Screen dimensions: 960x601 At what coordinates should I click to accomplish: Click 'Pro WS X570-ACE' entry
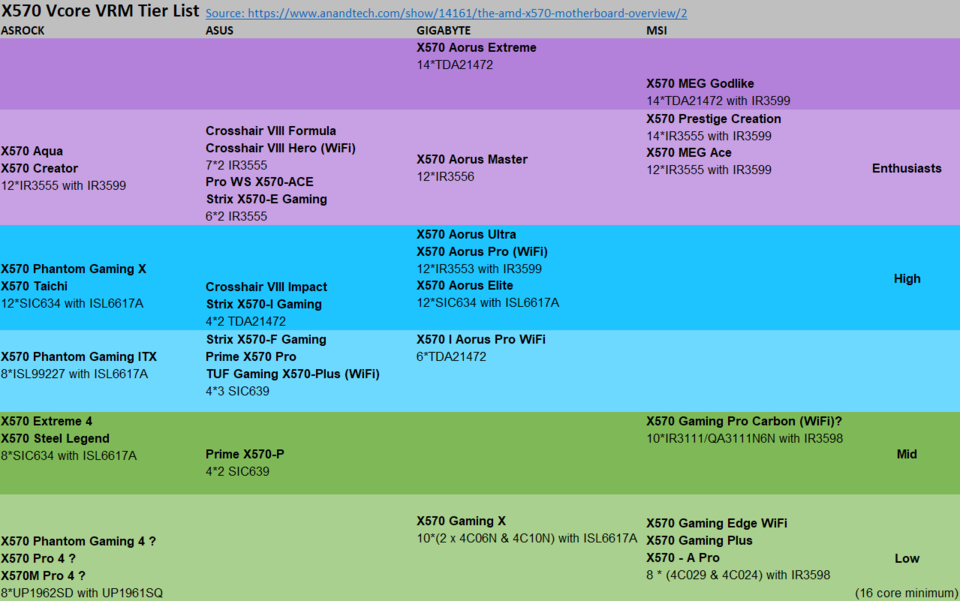pos(260,182)
